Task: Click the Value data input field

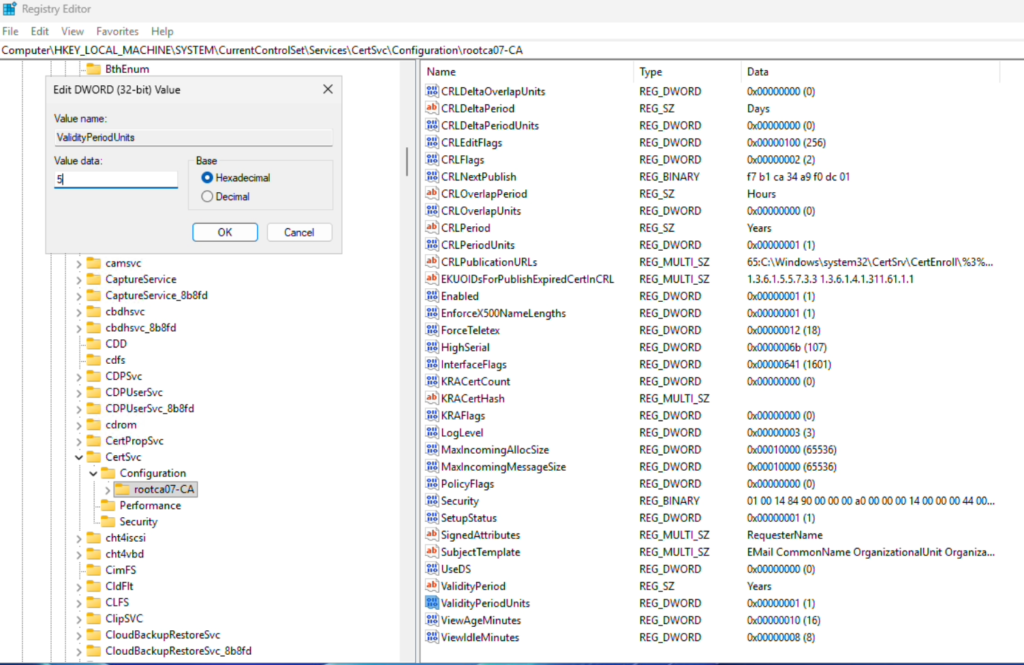Action: pos(116,179)
